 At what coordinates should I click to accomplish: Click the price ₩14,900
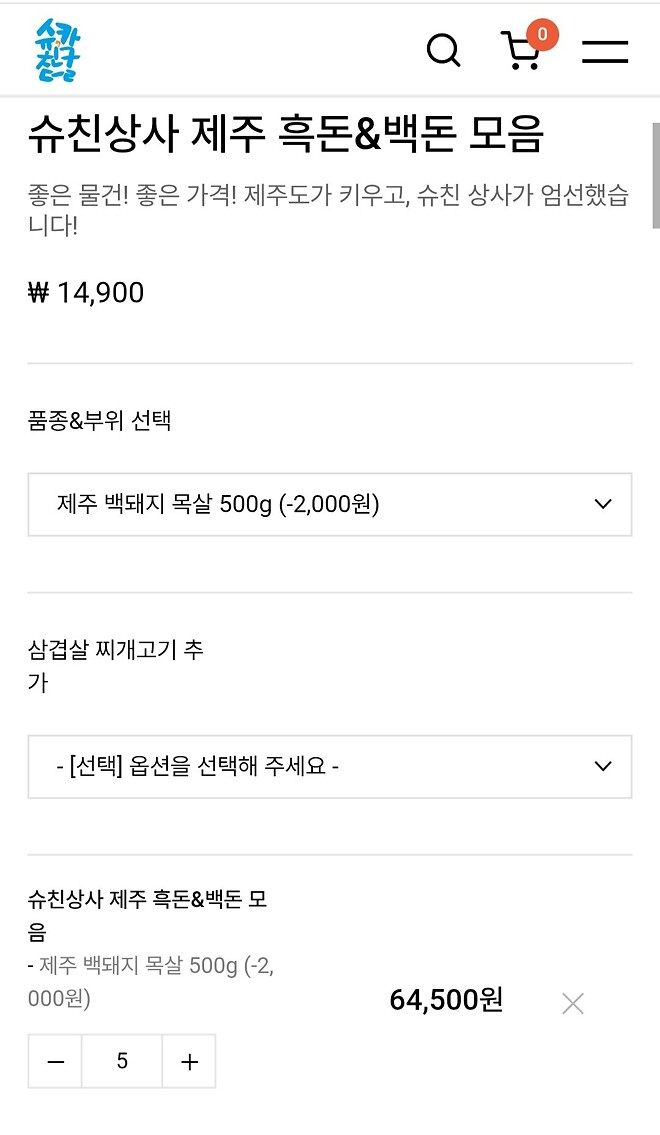tap(84, 292)
